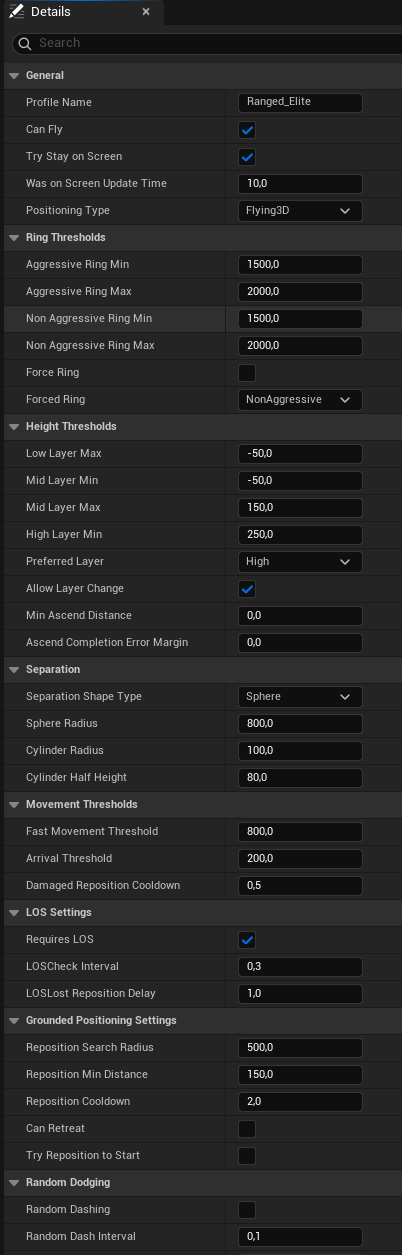Select the Preferred Layer label
Image resolution: width=402 pixels, height=1255 pixels.
point(65,562)
